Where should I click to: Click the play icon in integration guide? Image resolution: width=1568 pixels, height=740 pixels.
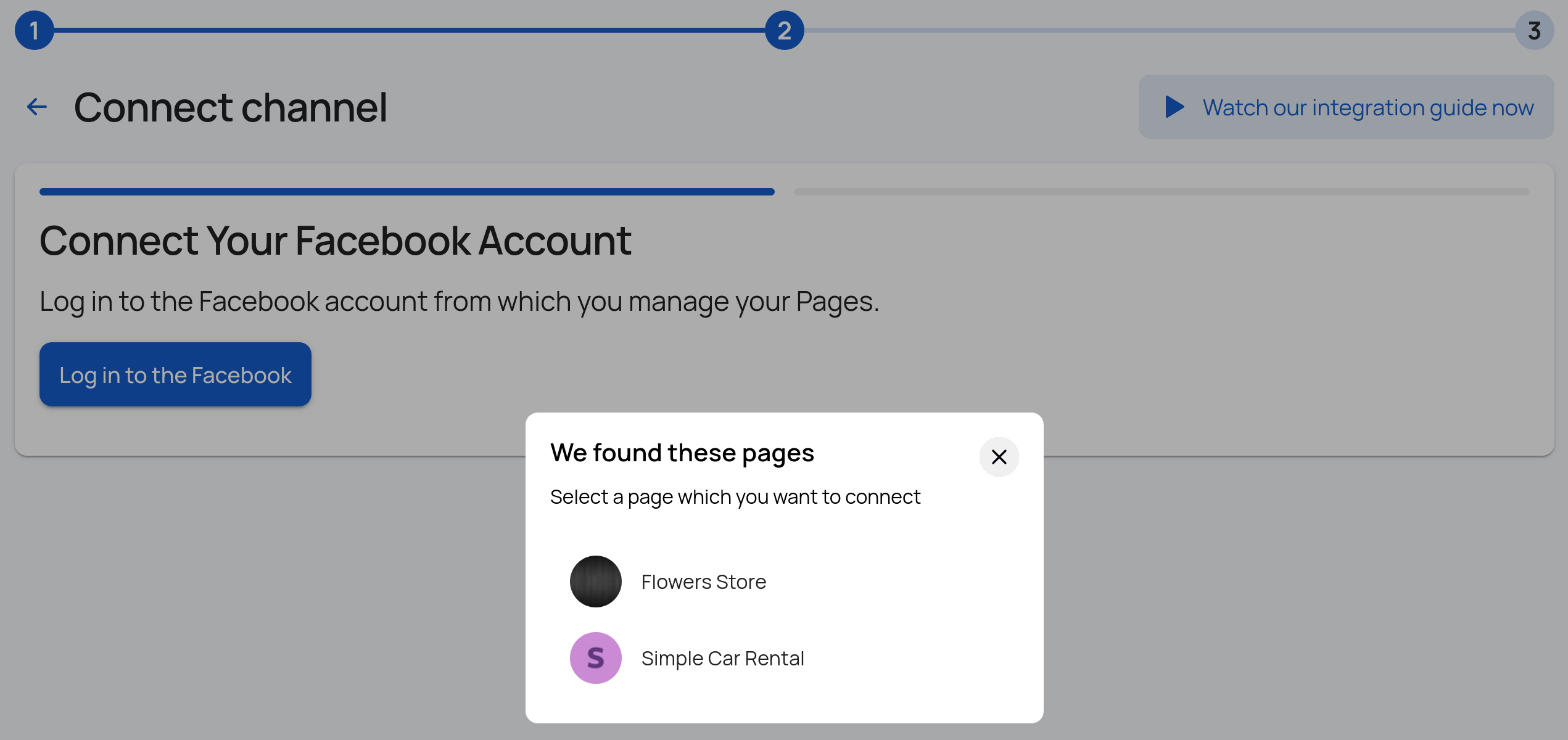[1174, 107]
